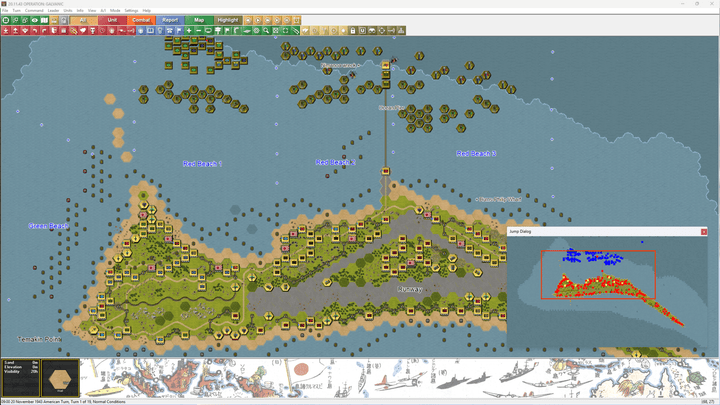Open the Info menu
720x405 pixels.
pyautogui.click(x=80, y=10)
